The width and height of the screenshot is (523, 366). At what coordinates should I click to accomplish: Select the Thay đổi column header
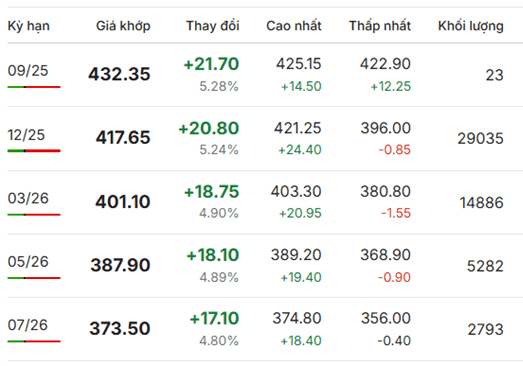(x=212, y=26)
